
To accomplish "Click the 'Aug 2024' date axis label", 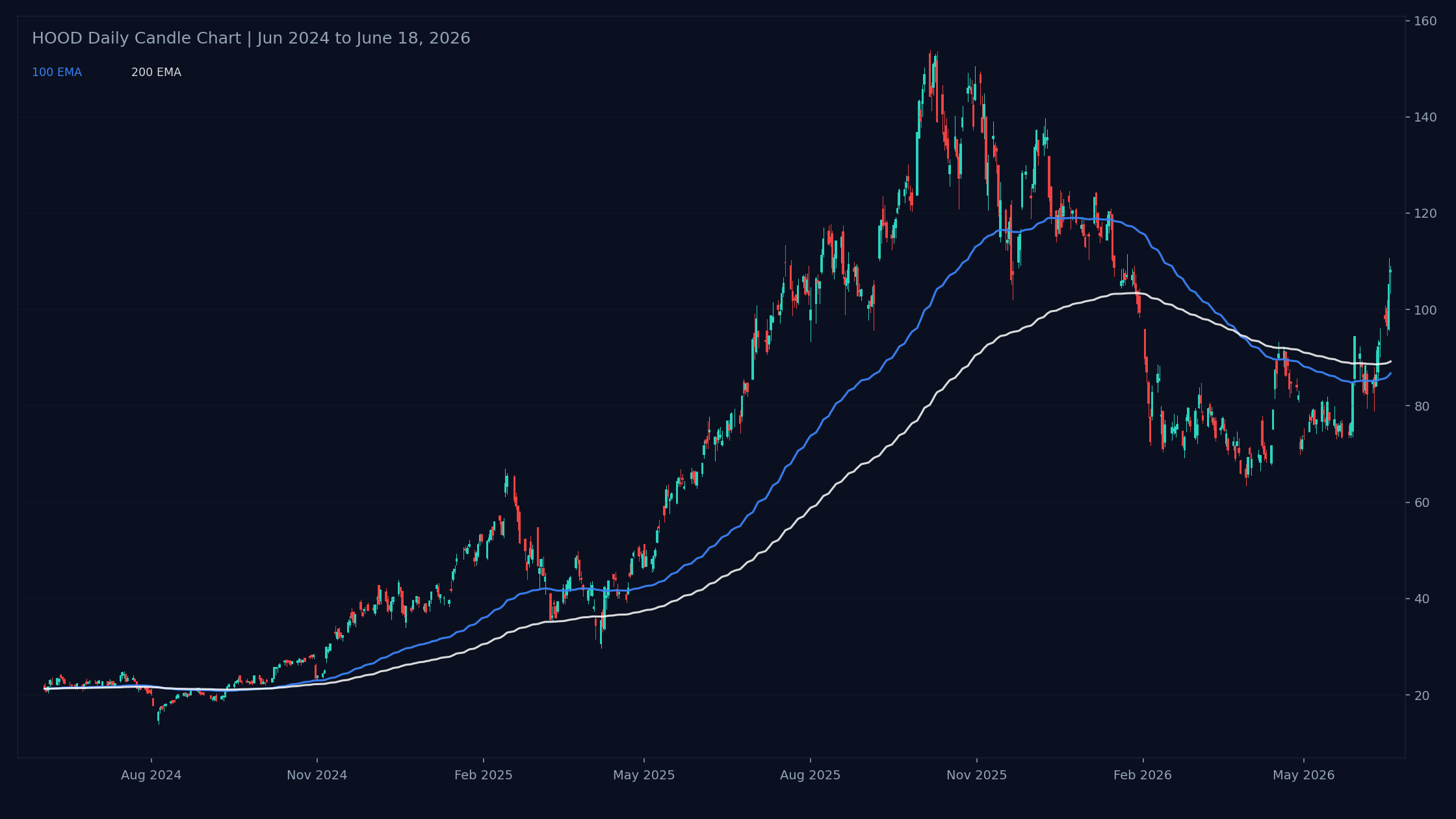I will coord(151,775).
